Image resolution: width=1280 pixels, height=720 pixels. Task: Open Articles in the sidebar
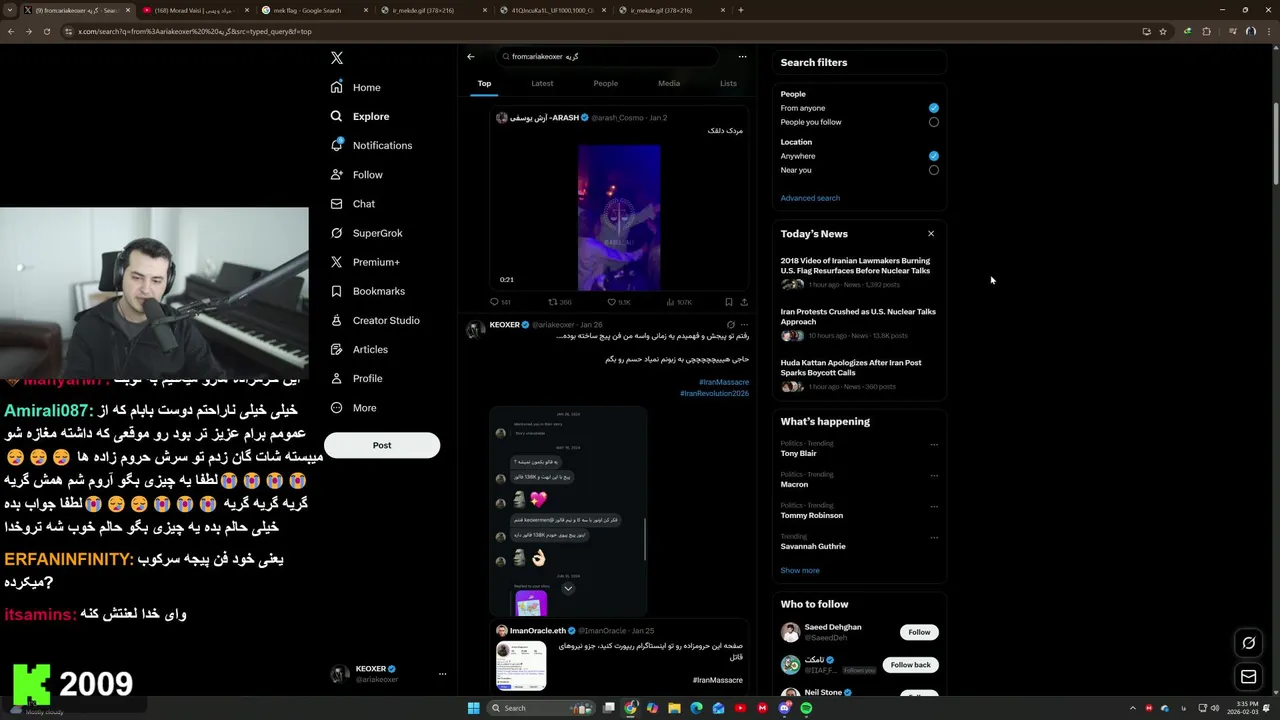358,349
